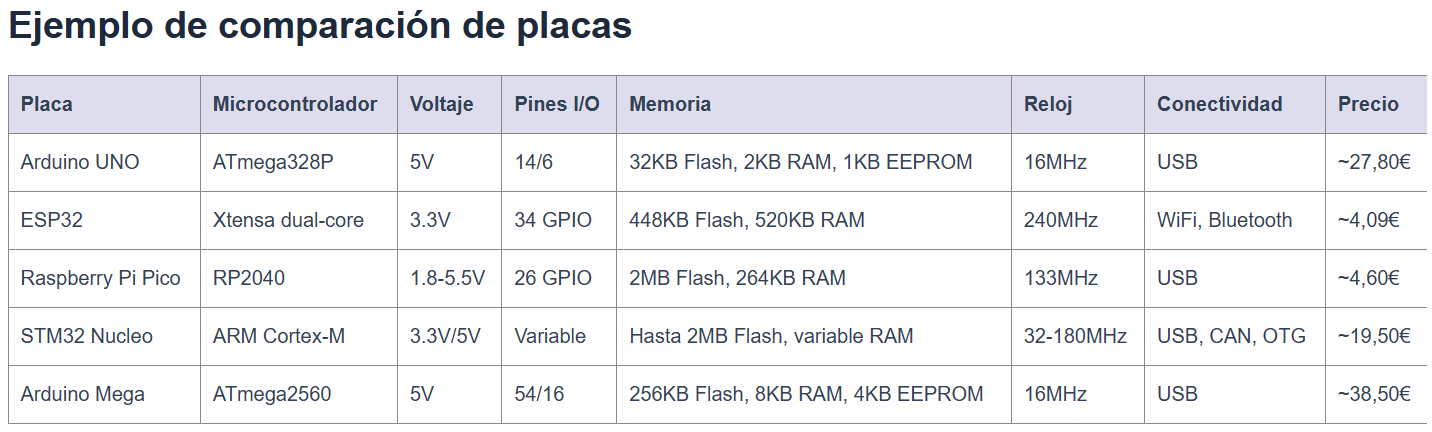Click the Arduino Mega cell

point(83,394)
